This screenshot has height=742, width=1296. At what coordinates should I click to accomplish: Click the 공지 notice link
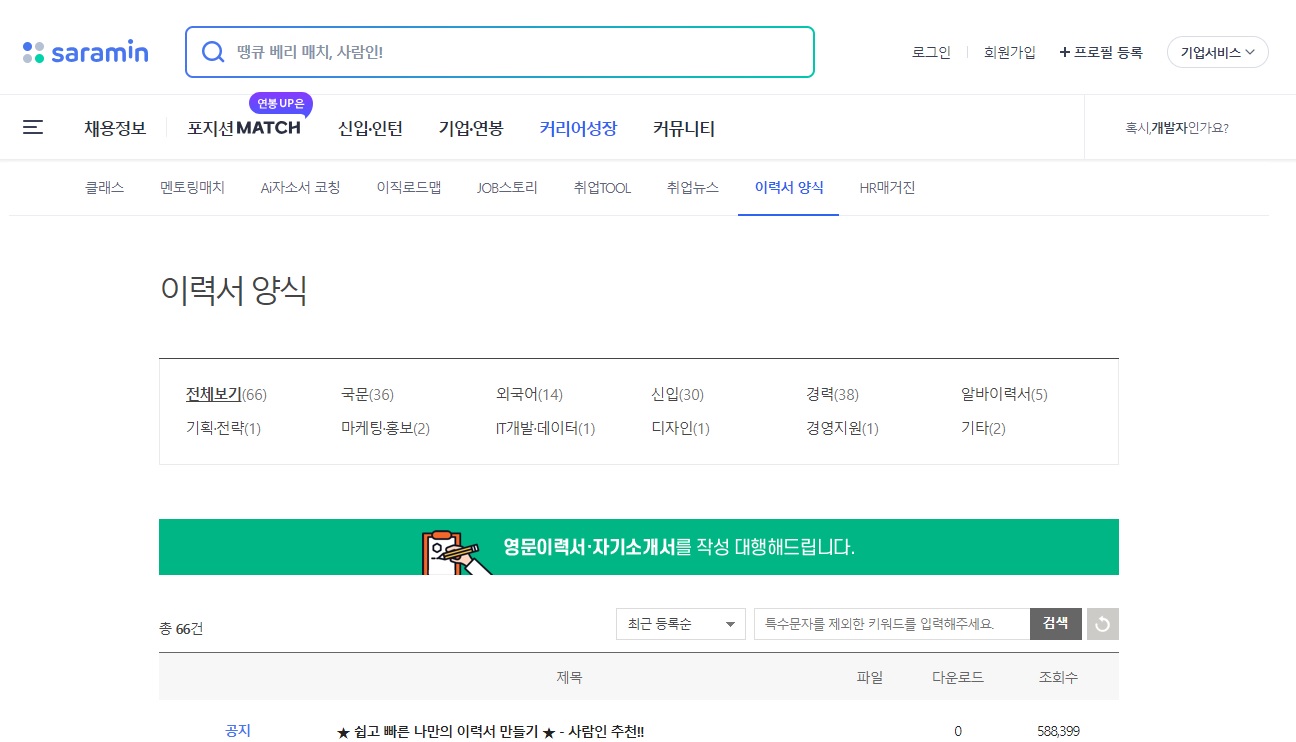(237, 731)
